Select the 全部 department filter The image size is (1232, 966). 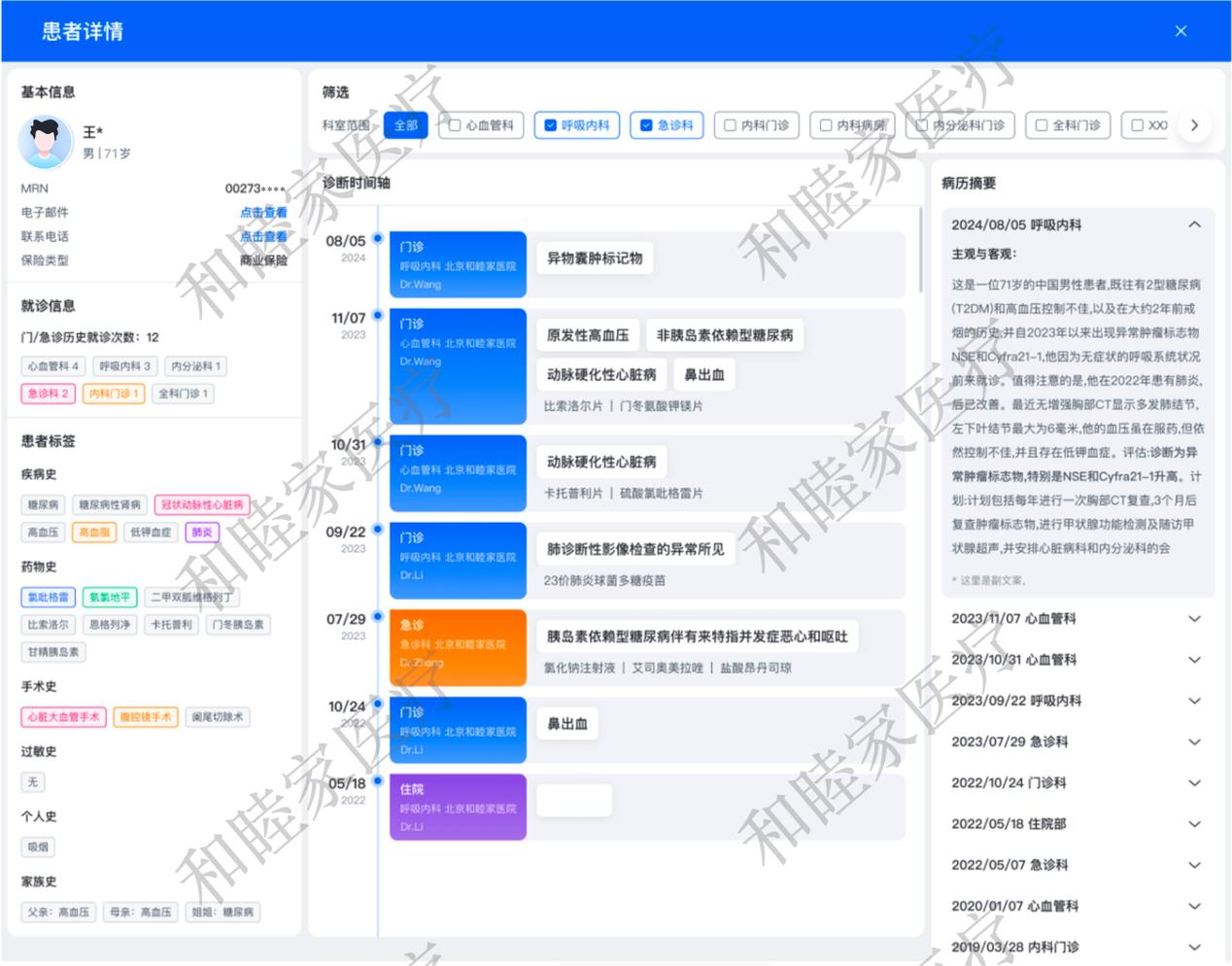click(406, 125)
